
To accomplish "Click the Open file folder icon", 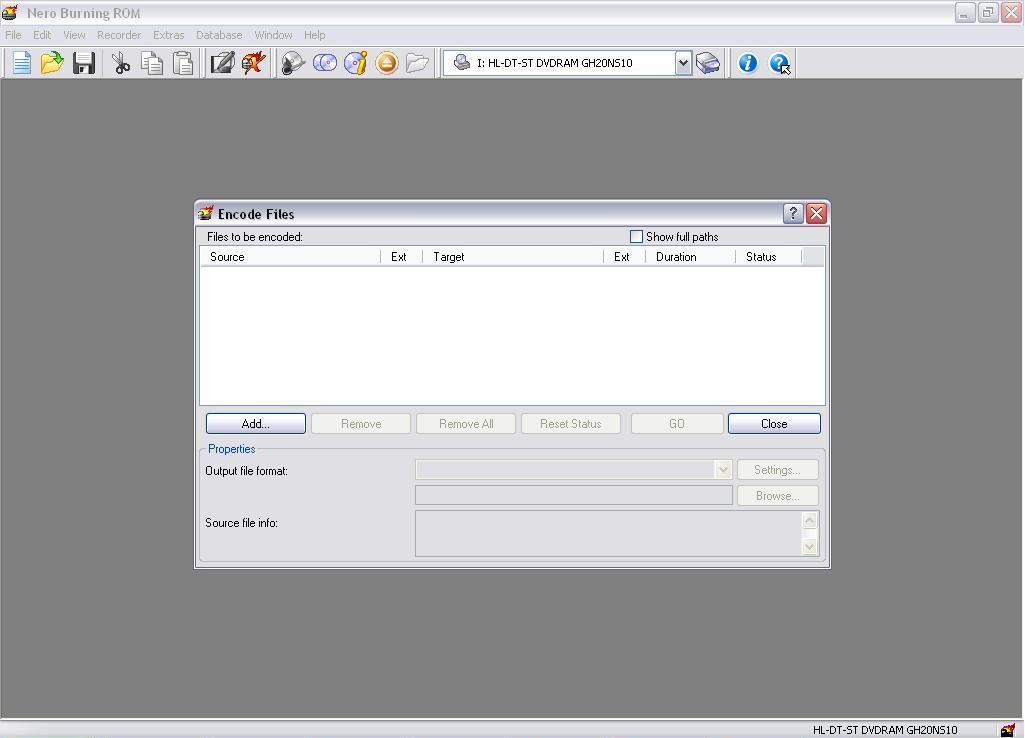I will tap(52, 63).
